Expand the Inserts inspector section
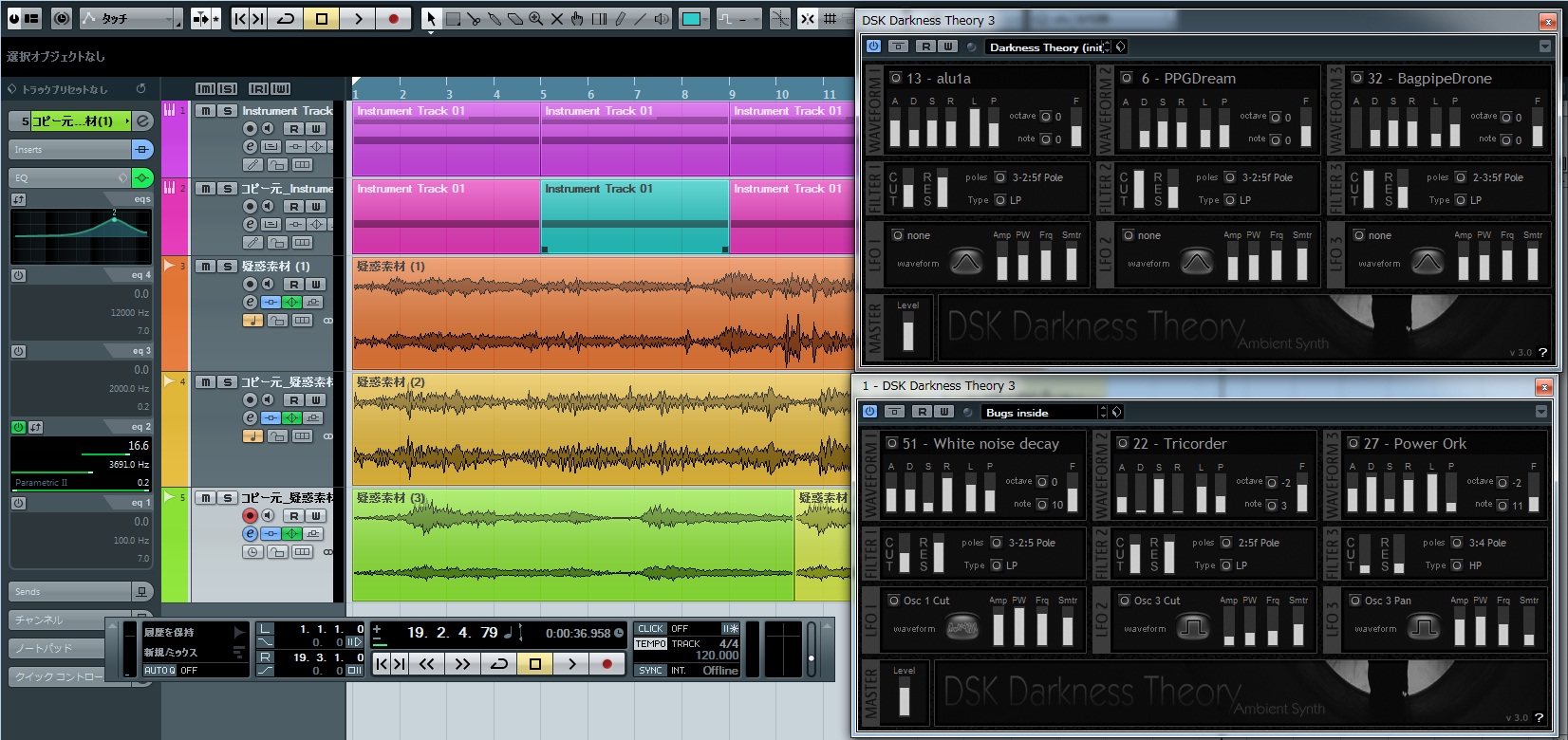Viewport: 1568px width, 740px height. (x=71, y=150)
